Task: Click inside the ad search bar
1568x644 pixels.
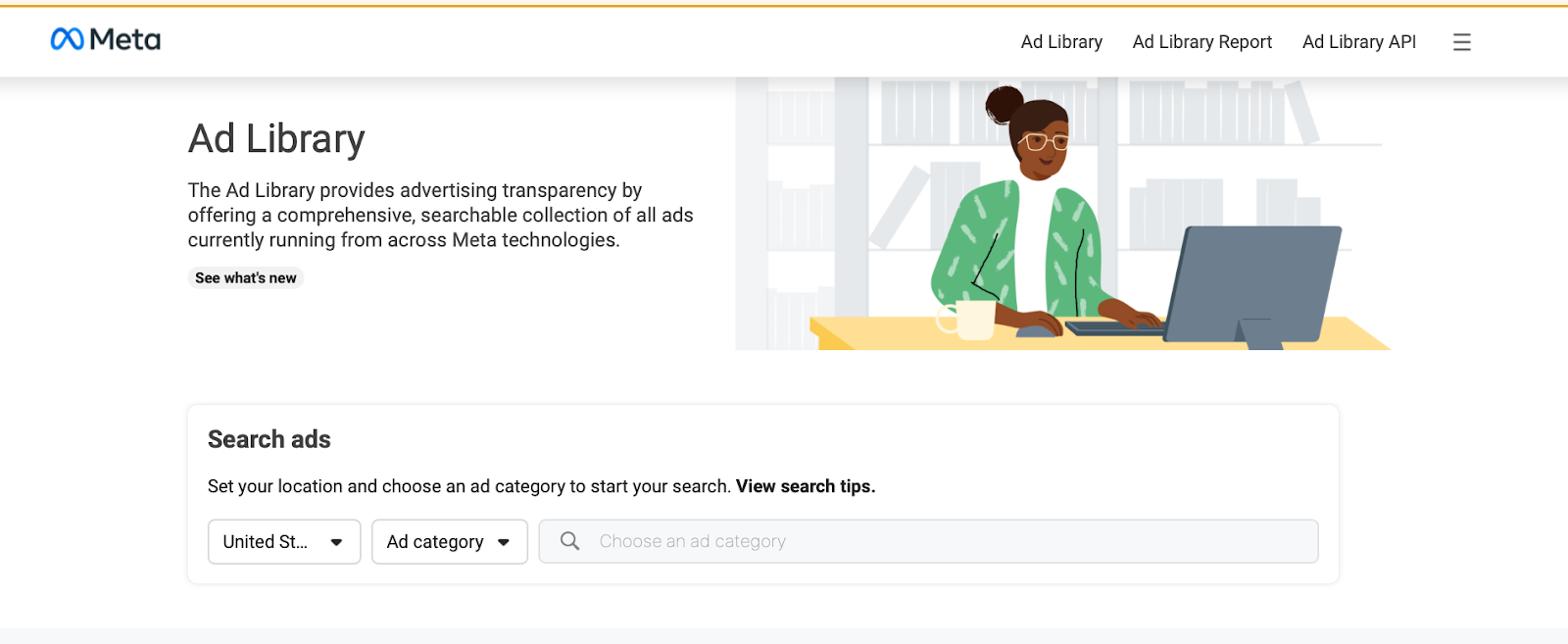Action: (x=931, y=540)
